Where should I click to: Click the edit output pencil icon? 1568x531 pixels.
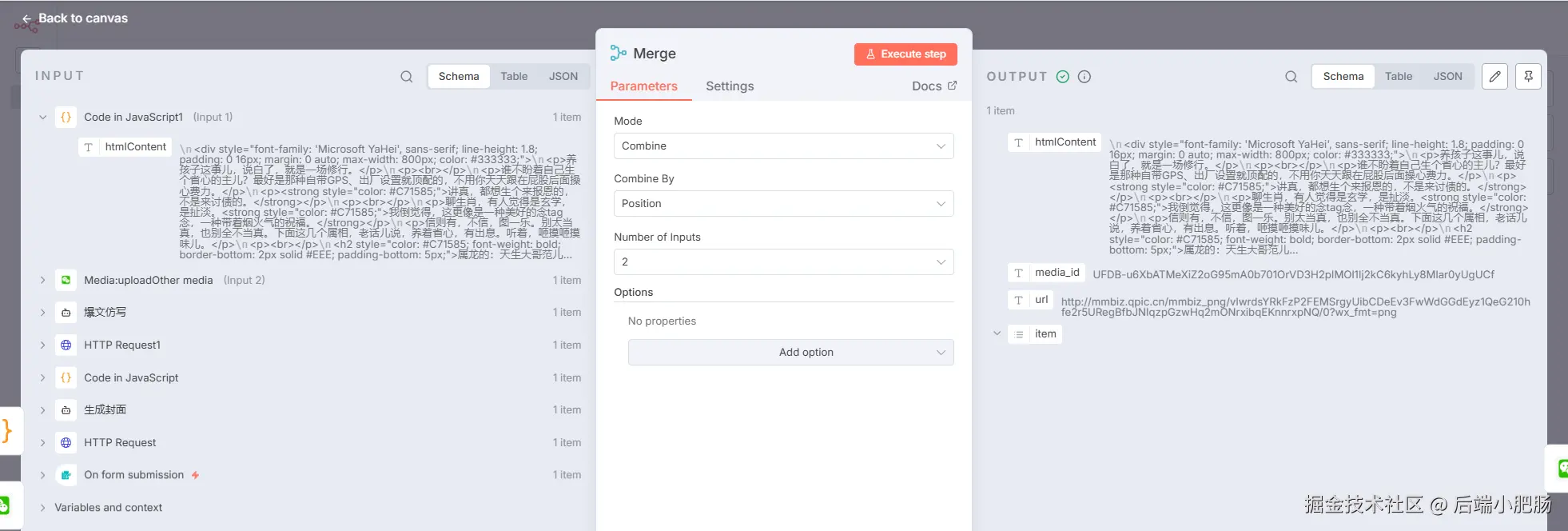[x=1494, y=77]
